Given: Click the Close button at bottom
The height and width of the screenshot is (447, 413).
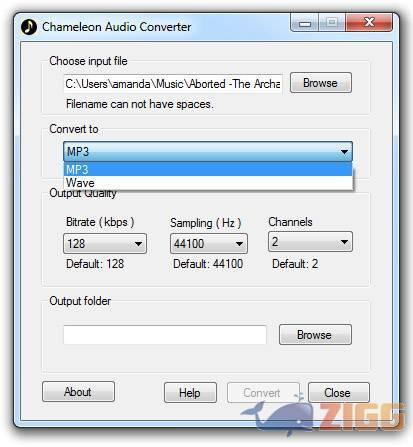Looking at the screenshot, I should pos(339,393).
